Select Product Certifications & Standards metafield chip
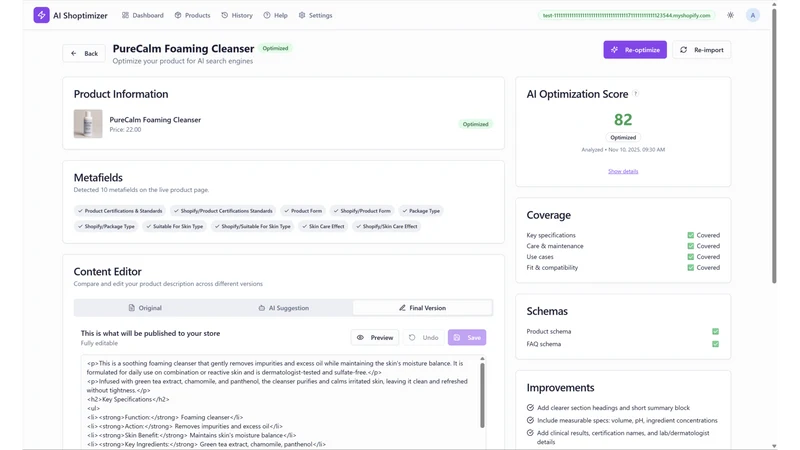The height and width of the screenshot is (450, 800). click(x=120, y=211)
